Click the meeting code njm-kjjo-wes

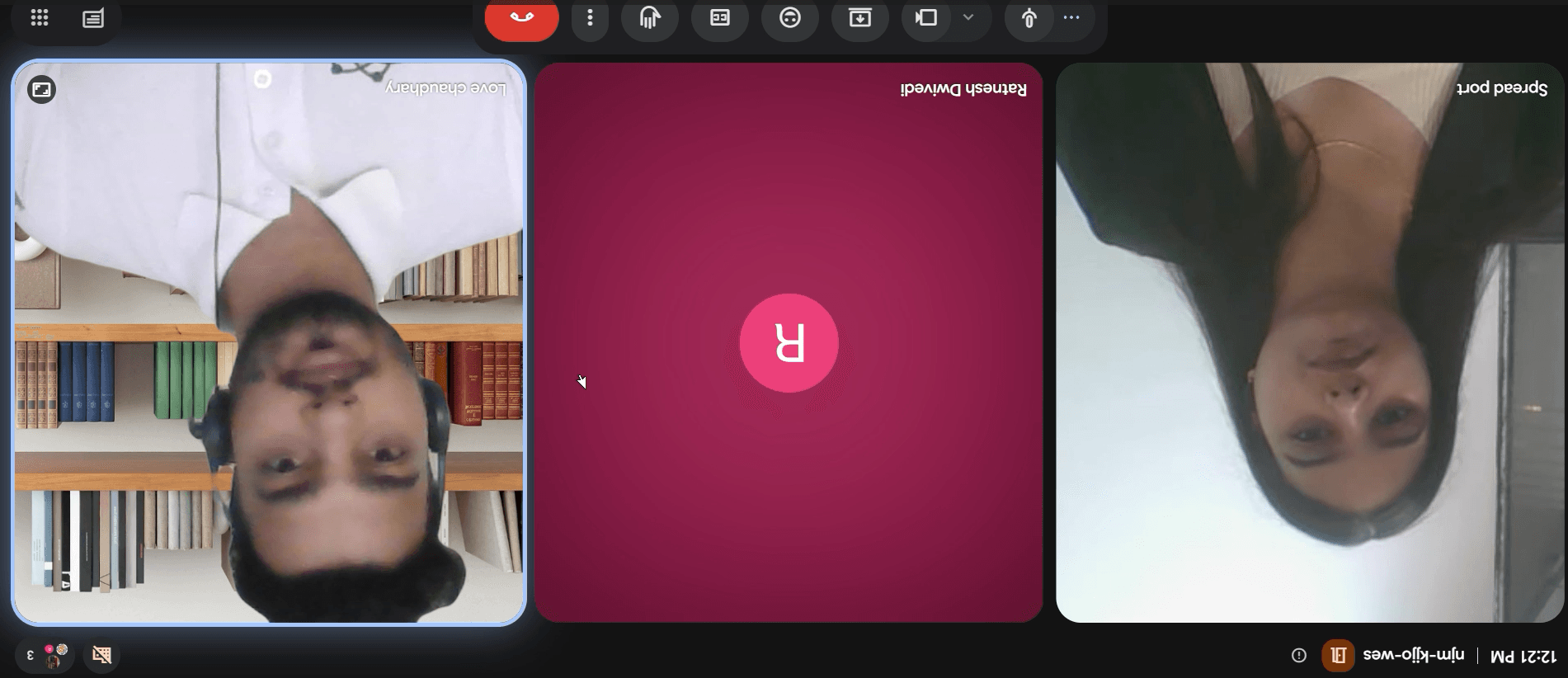tap(1414, 656)
